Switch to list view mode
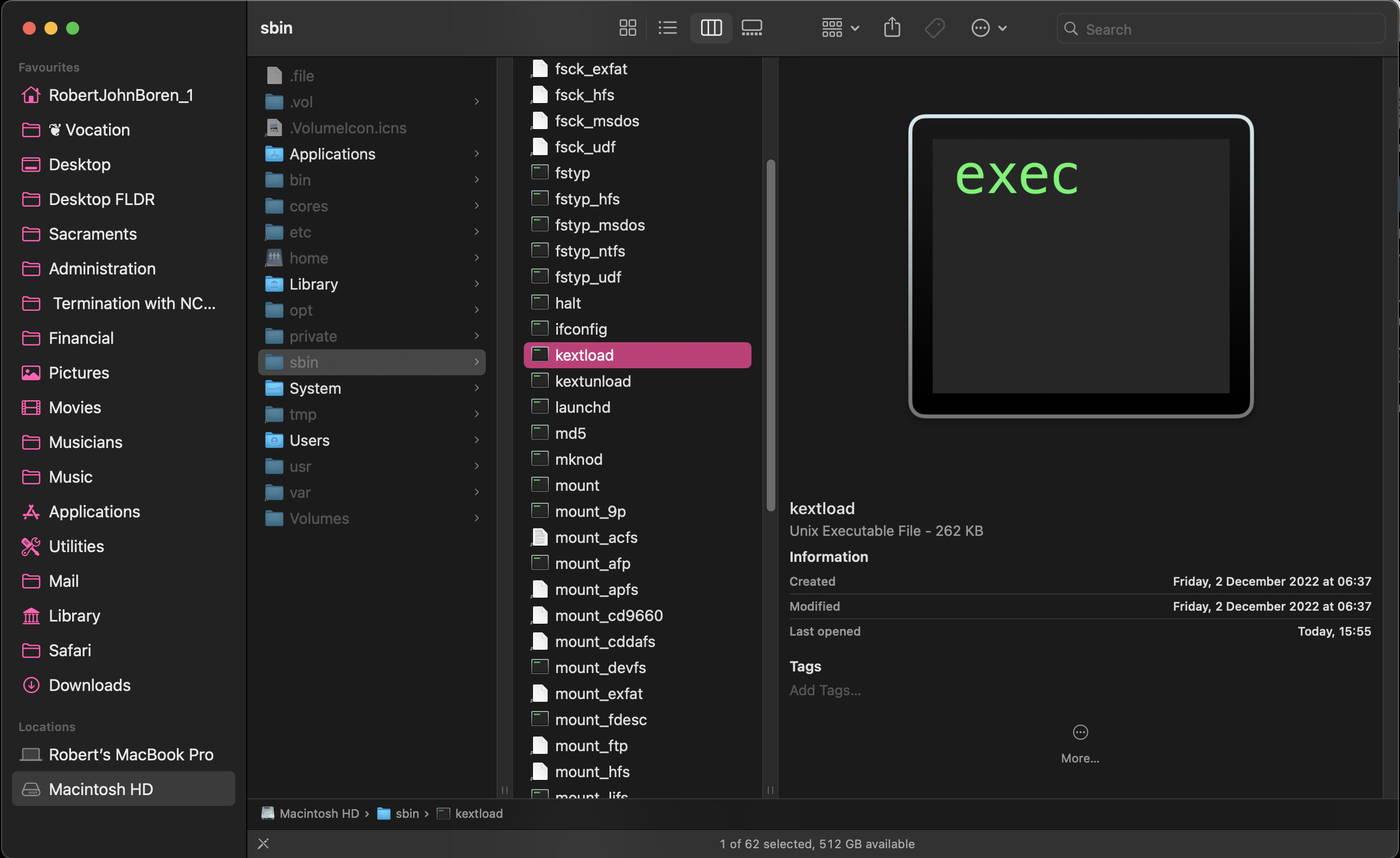Image resolution: width=1400 pixels, height=858 pixels. [667, 28]
